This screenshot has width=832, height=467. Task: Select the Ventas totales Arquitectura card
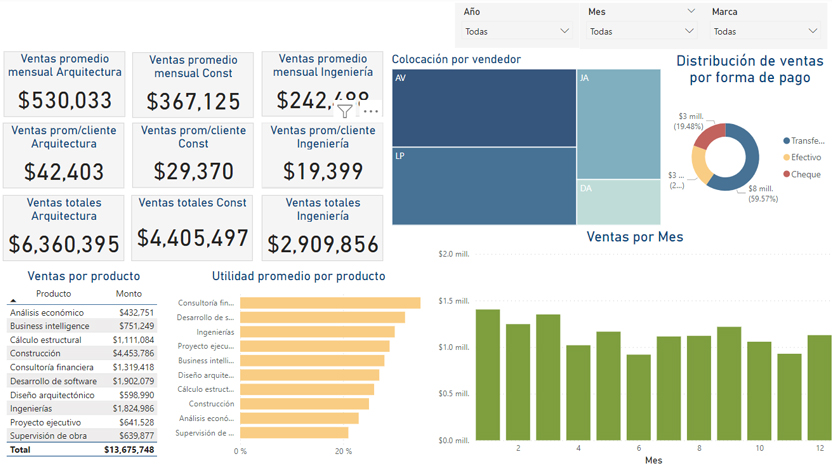point(65,227)
